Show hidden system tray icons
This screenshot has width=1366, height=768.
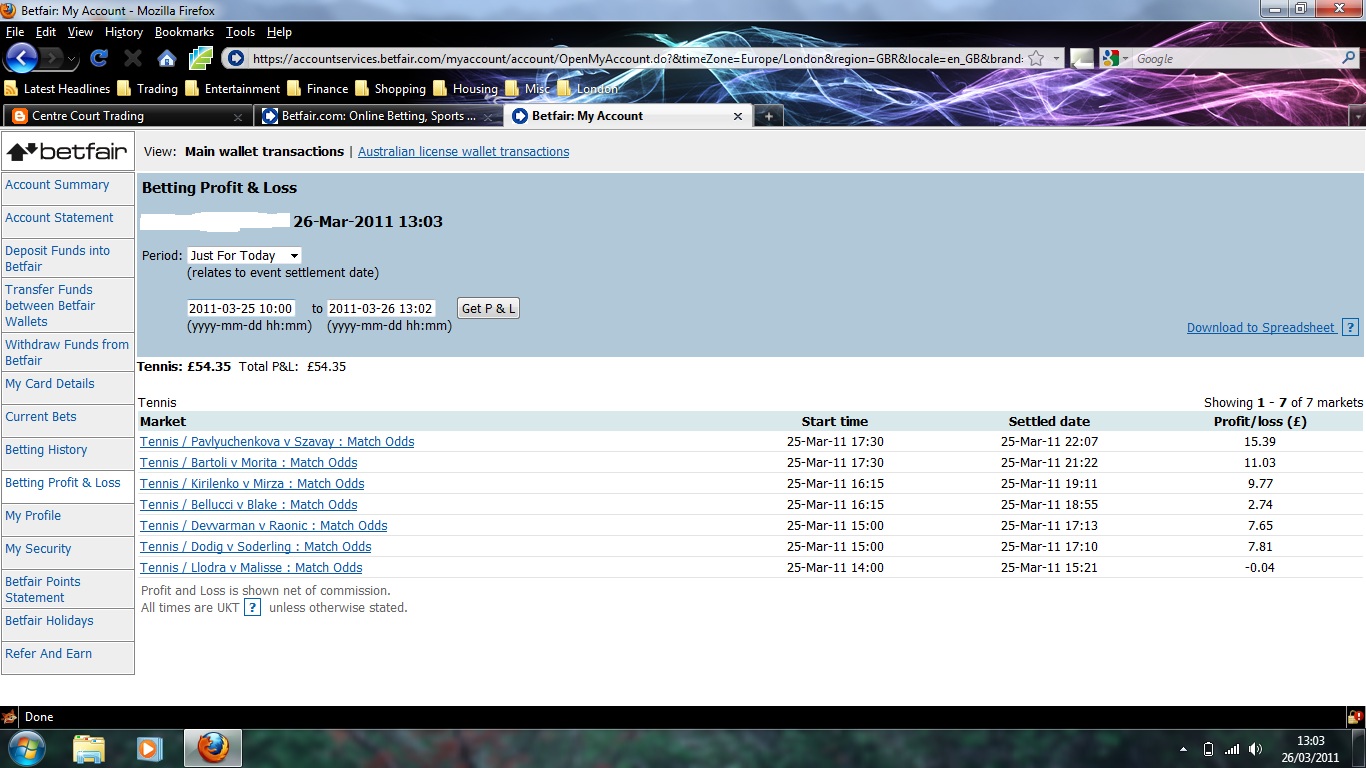point(1184,749)
